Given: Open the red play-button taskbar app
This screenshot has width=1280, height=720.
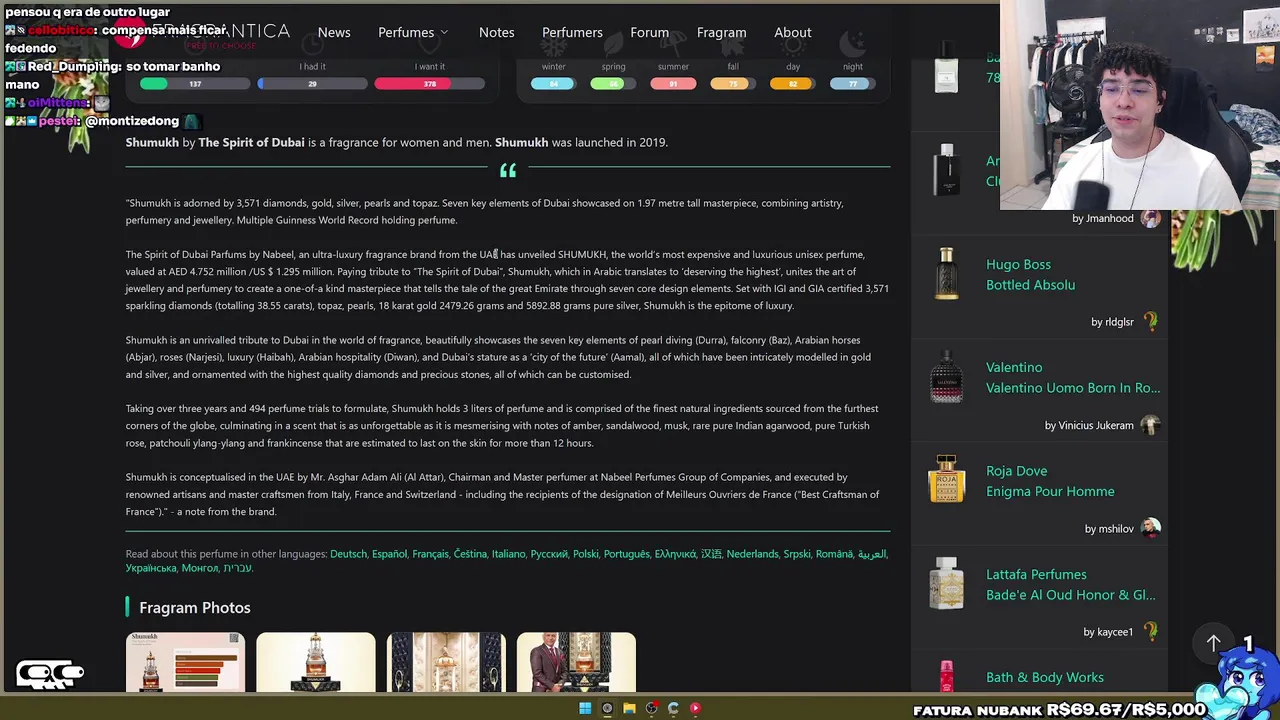Looking at the screenshot, I should [x=695, y=708].
